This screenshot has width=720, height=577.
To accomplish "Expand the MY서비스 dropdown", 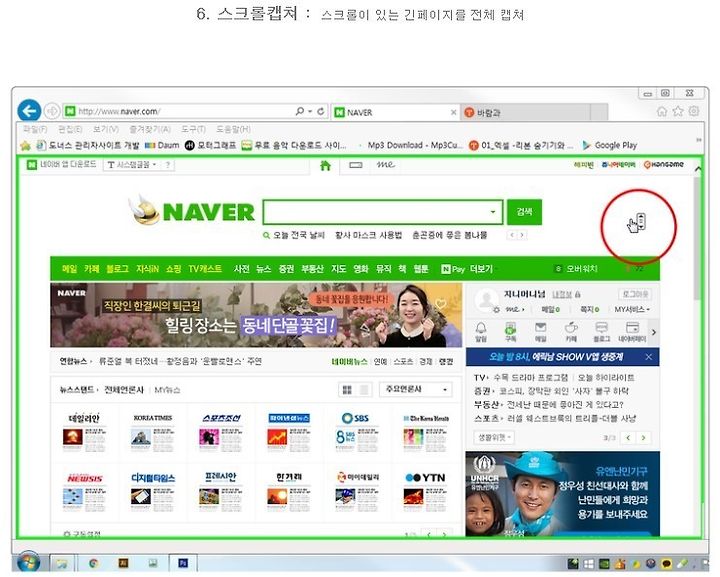I will click(x=632, y=309).
